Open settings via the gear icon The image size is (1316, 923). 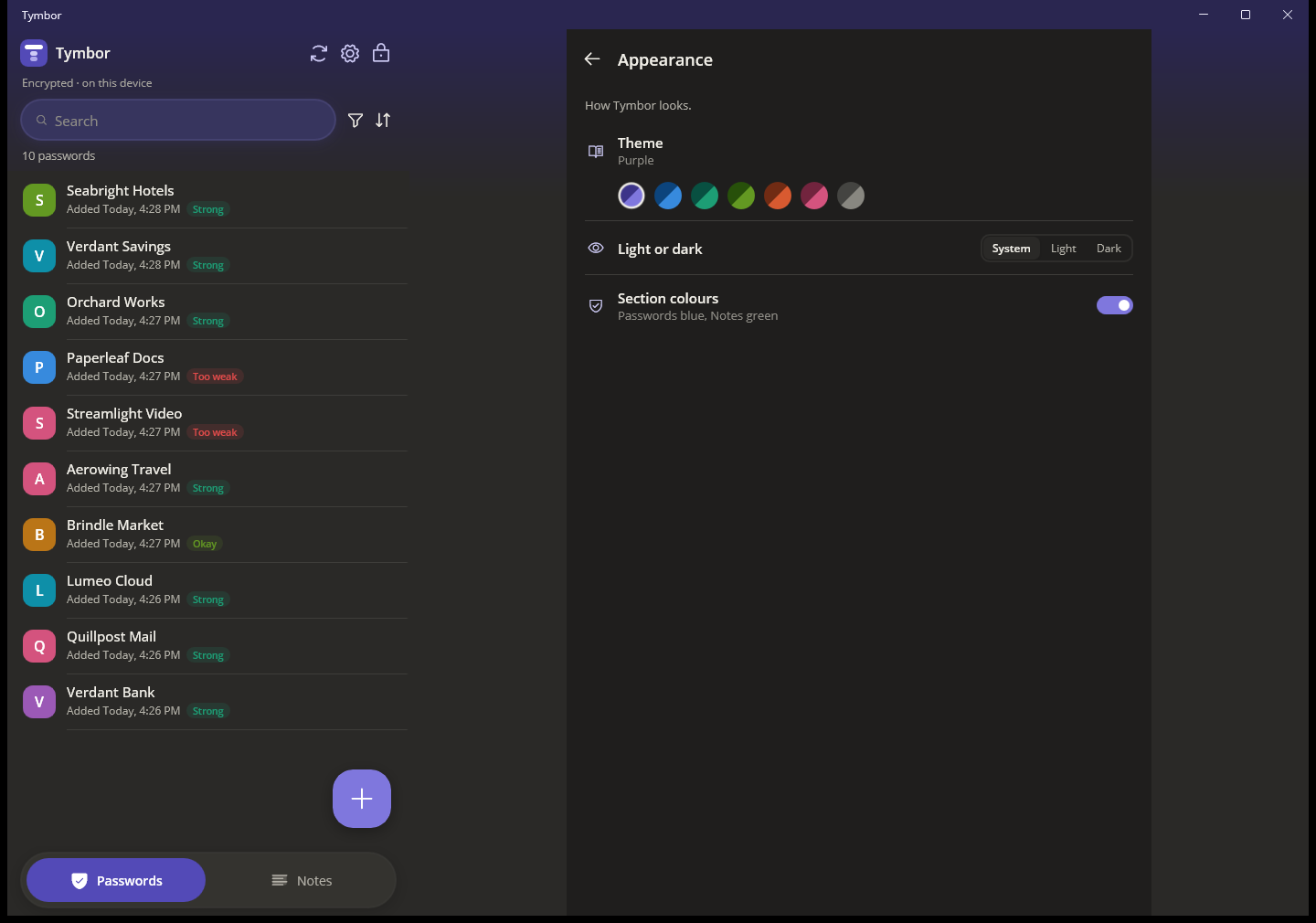350,54
